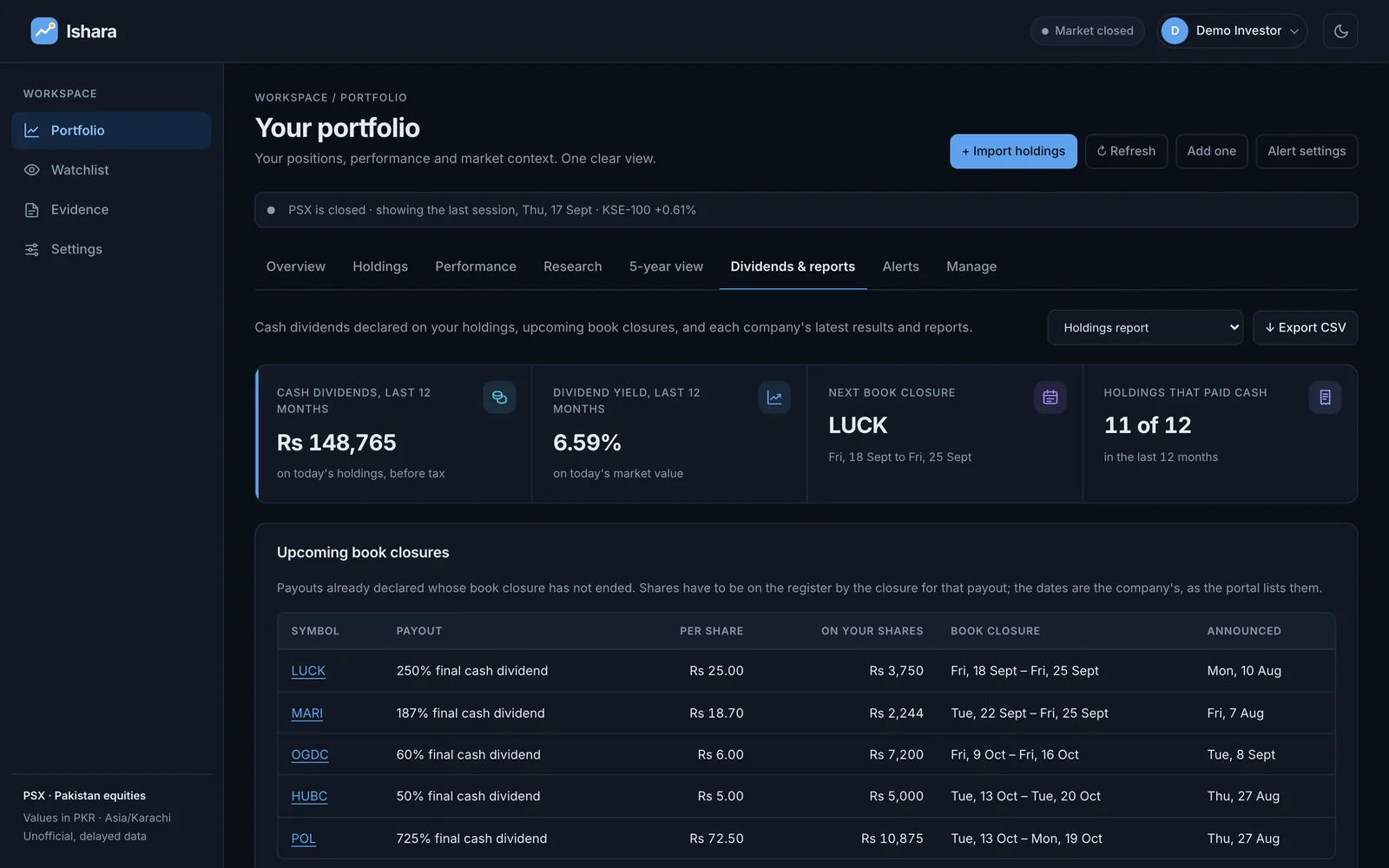Image resolution: width=1389 pixels, height=868 pixels.
Task: Refresh the portfolio data
Action: point(1126,151)
